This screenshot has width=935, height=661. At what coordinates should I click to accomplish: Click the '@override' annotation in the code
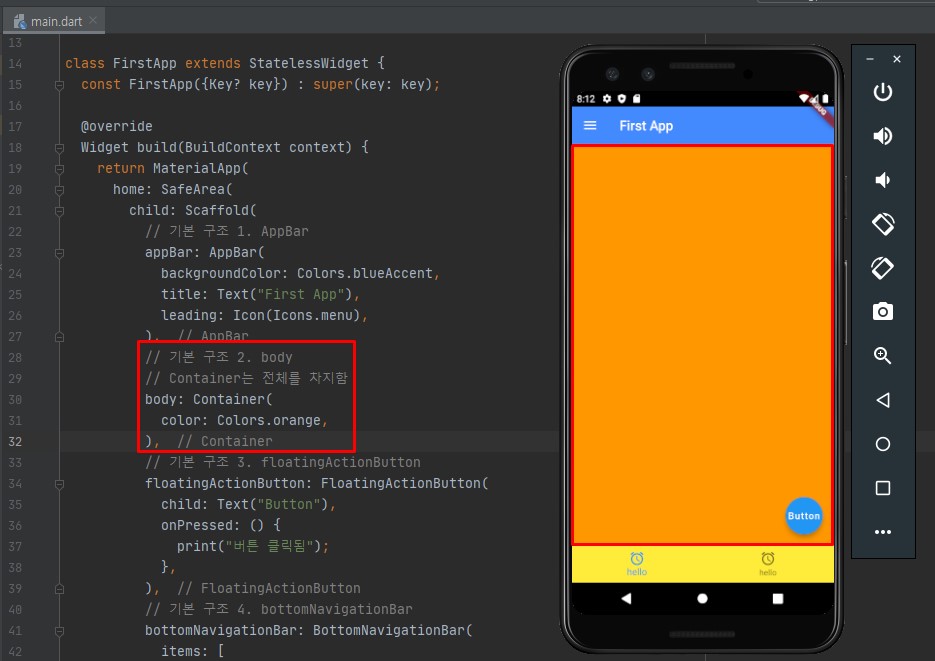click(x=117, y=126)
